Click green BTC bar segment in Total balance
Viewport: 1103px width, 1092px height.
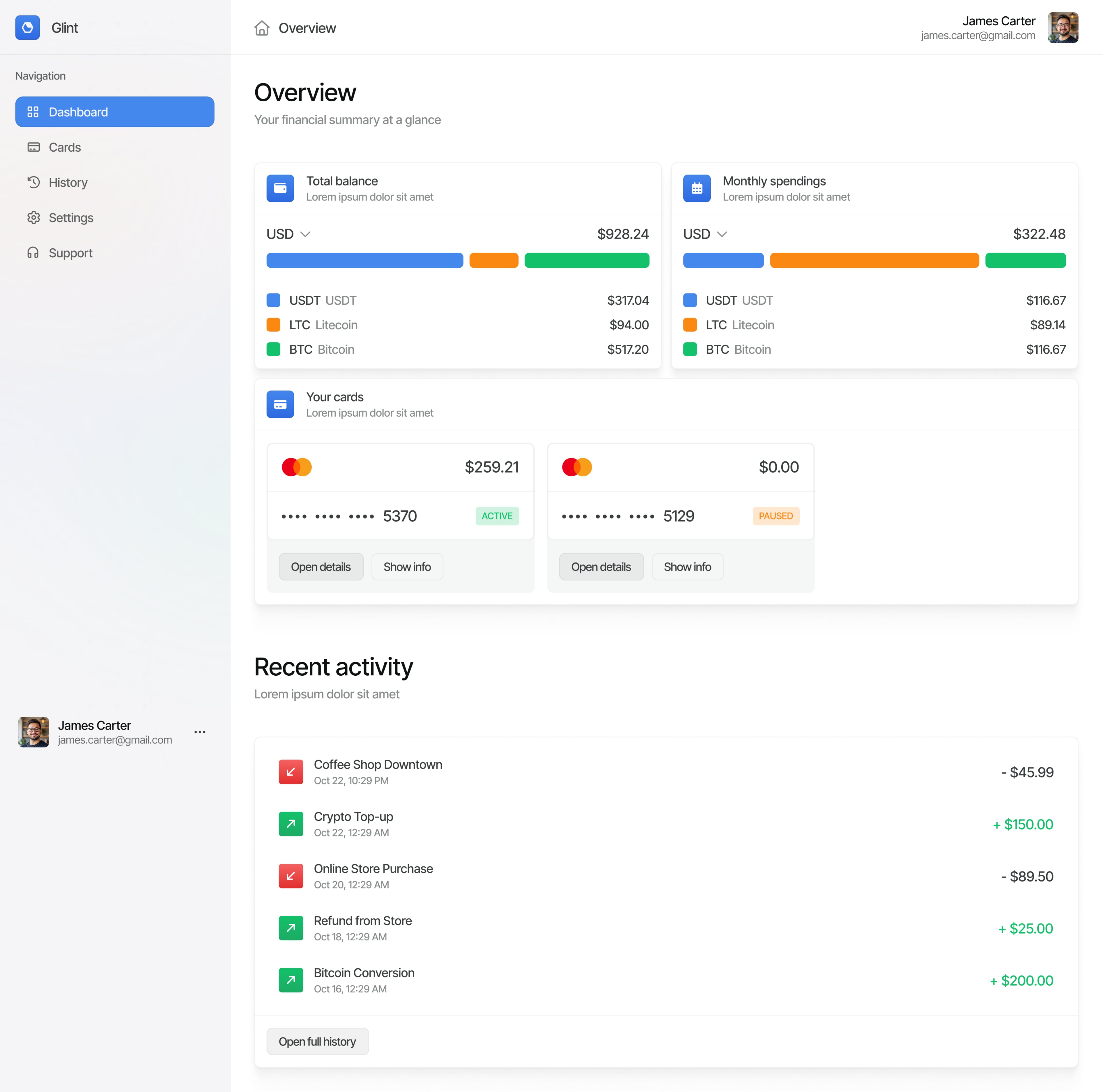587,260
